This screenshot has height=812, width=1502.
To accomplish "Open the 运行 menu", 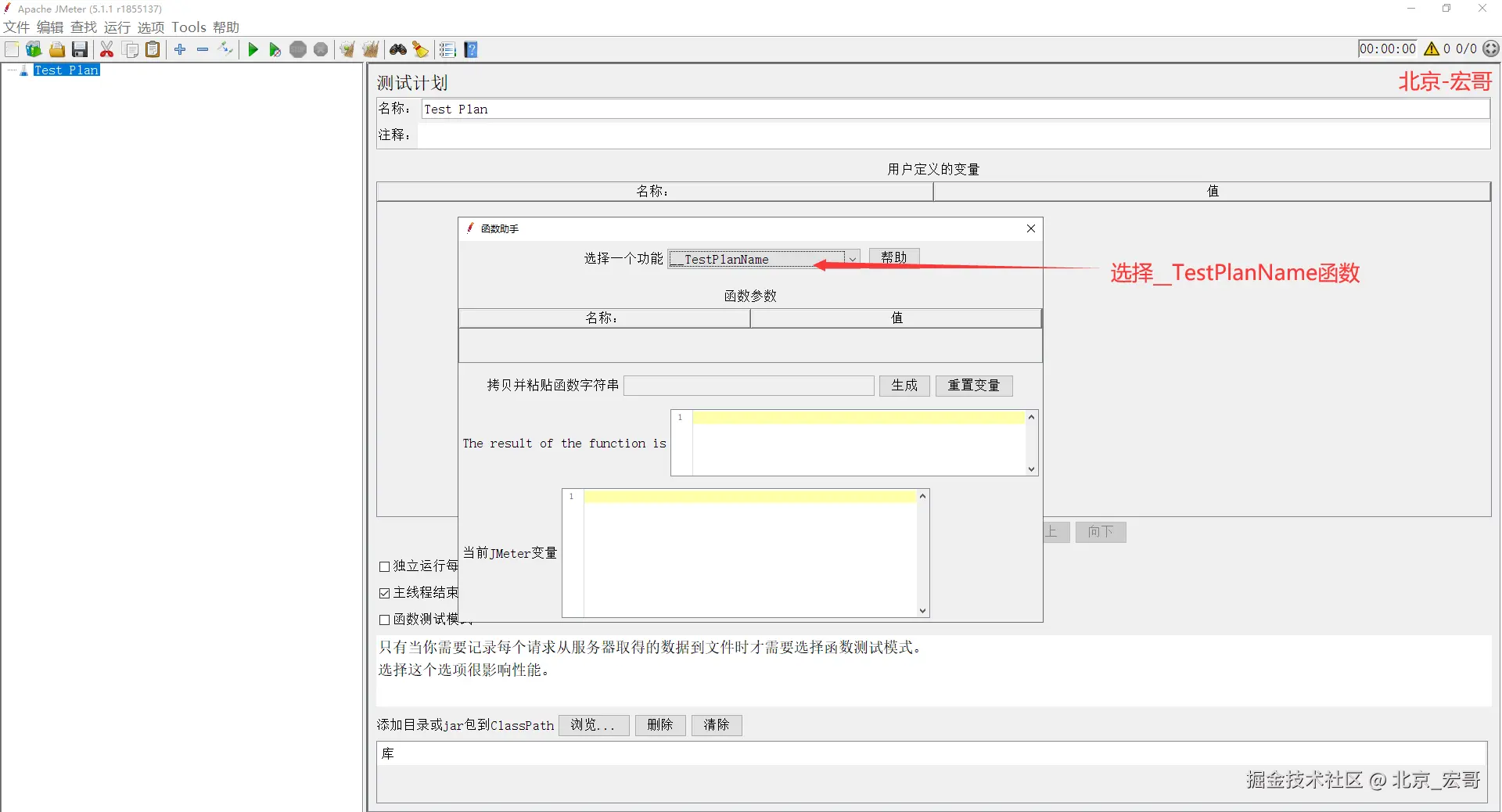I will coord(117,27).
